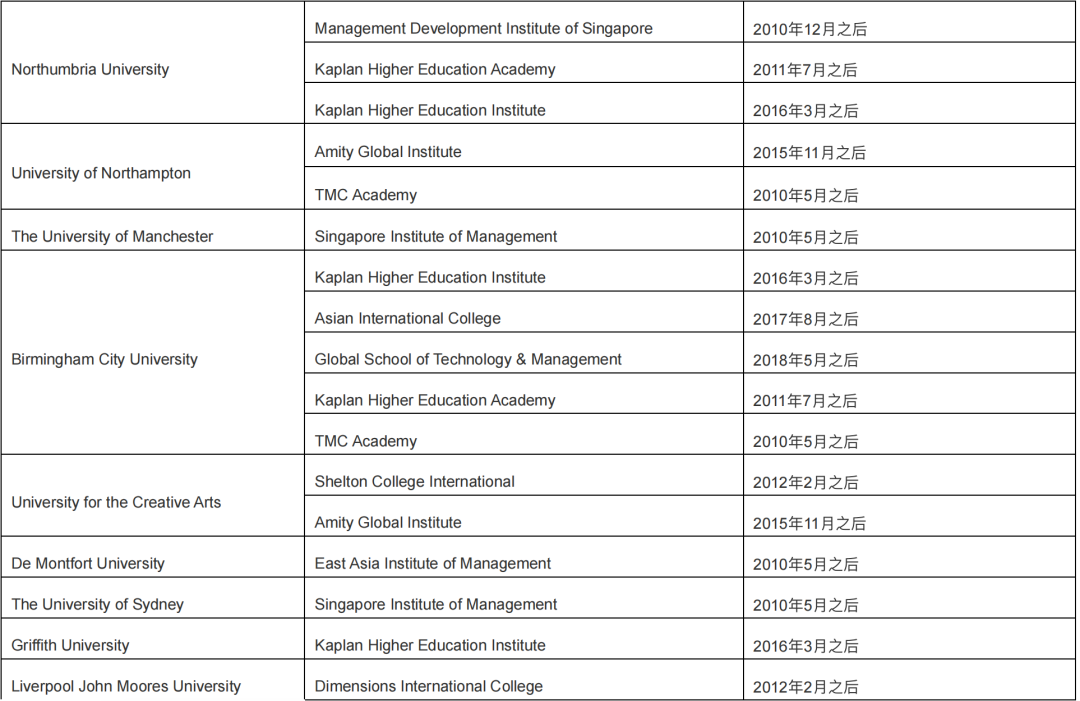
Task: Select the date beside Dimensions International College
Action: (805, 687)
